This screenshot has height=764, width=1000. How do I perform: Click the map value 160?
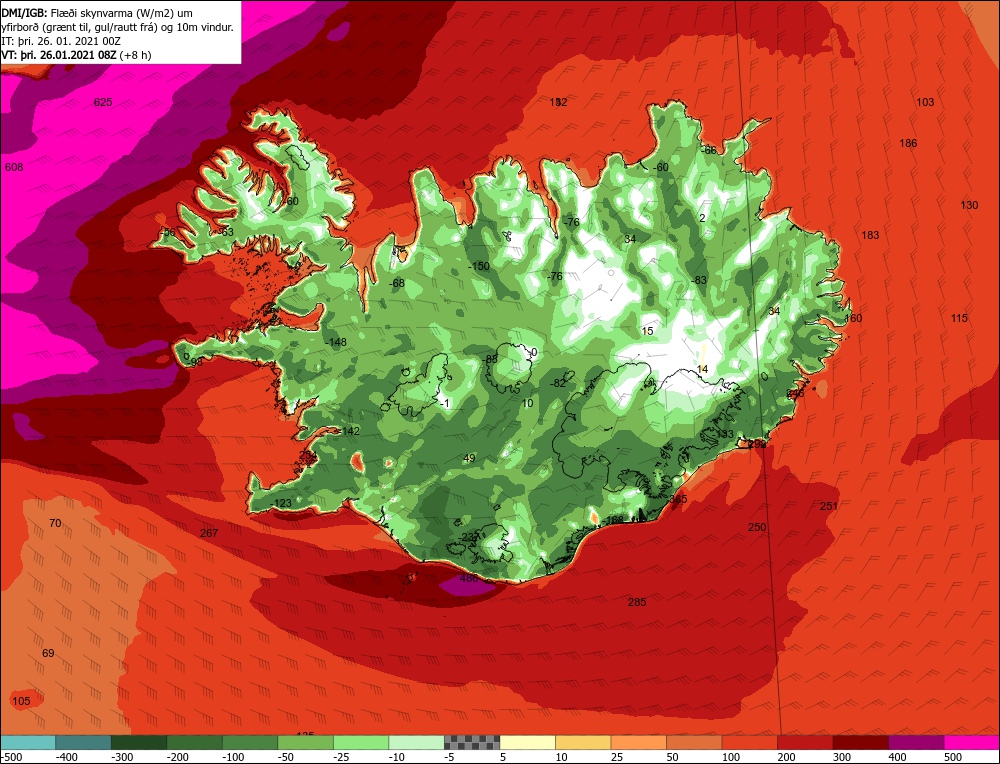[x=853, y=318]
